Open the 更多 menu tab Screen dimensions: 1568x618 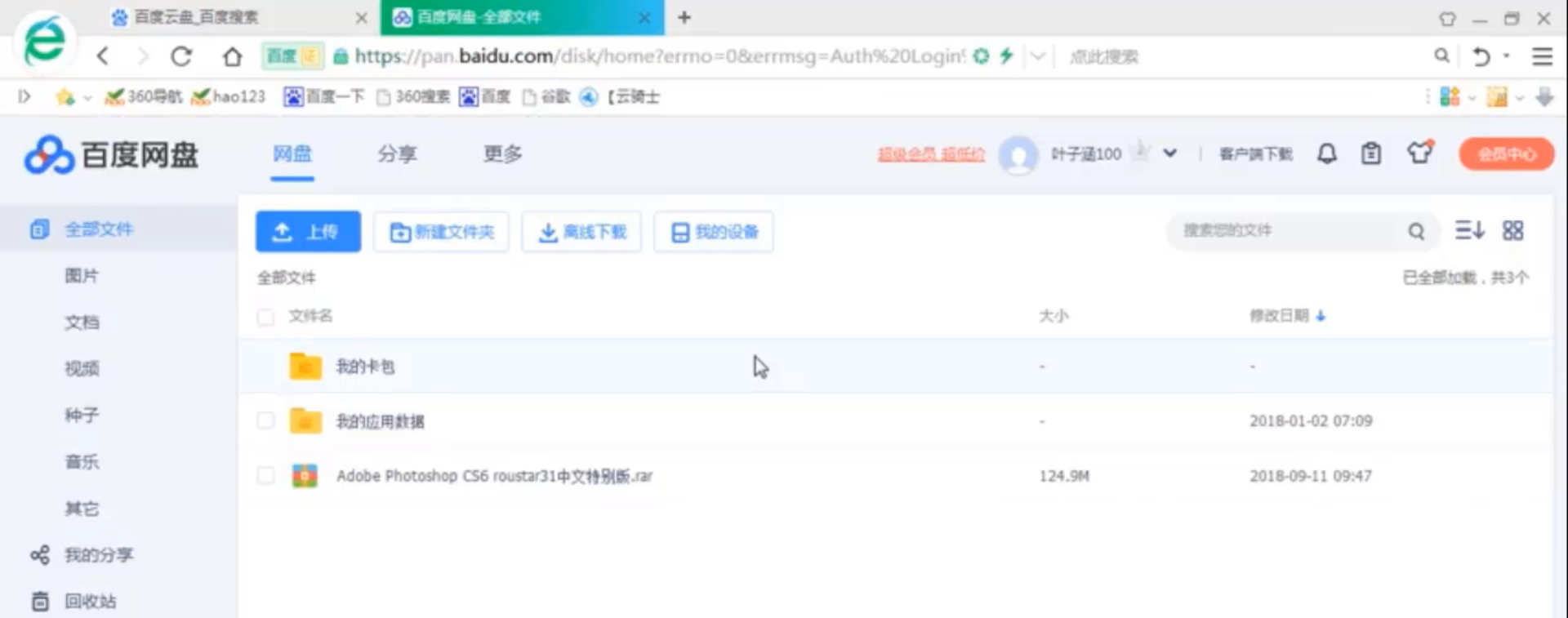click(x=502, y=153)
